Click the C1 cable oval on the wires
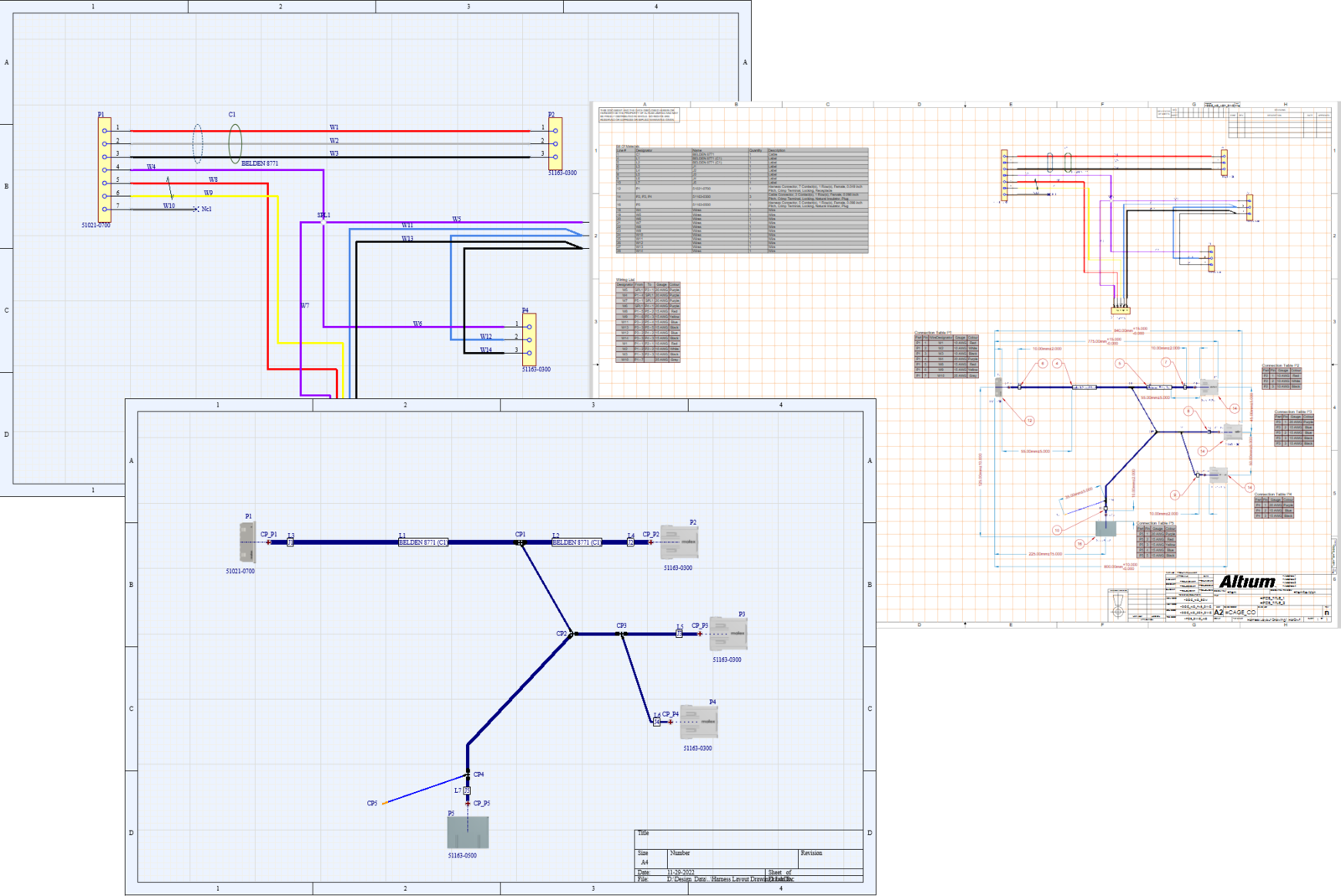The image size is (1341, 896). 236,143
